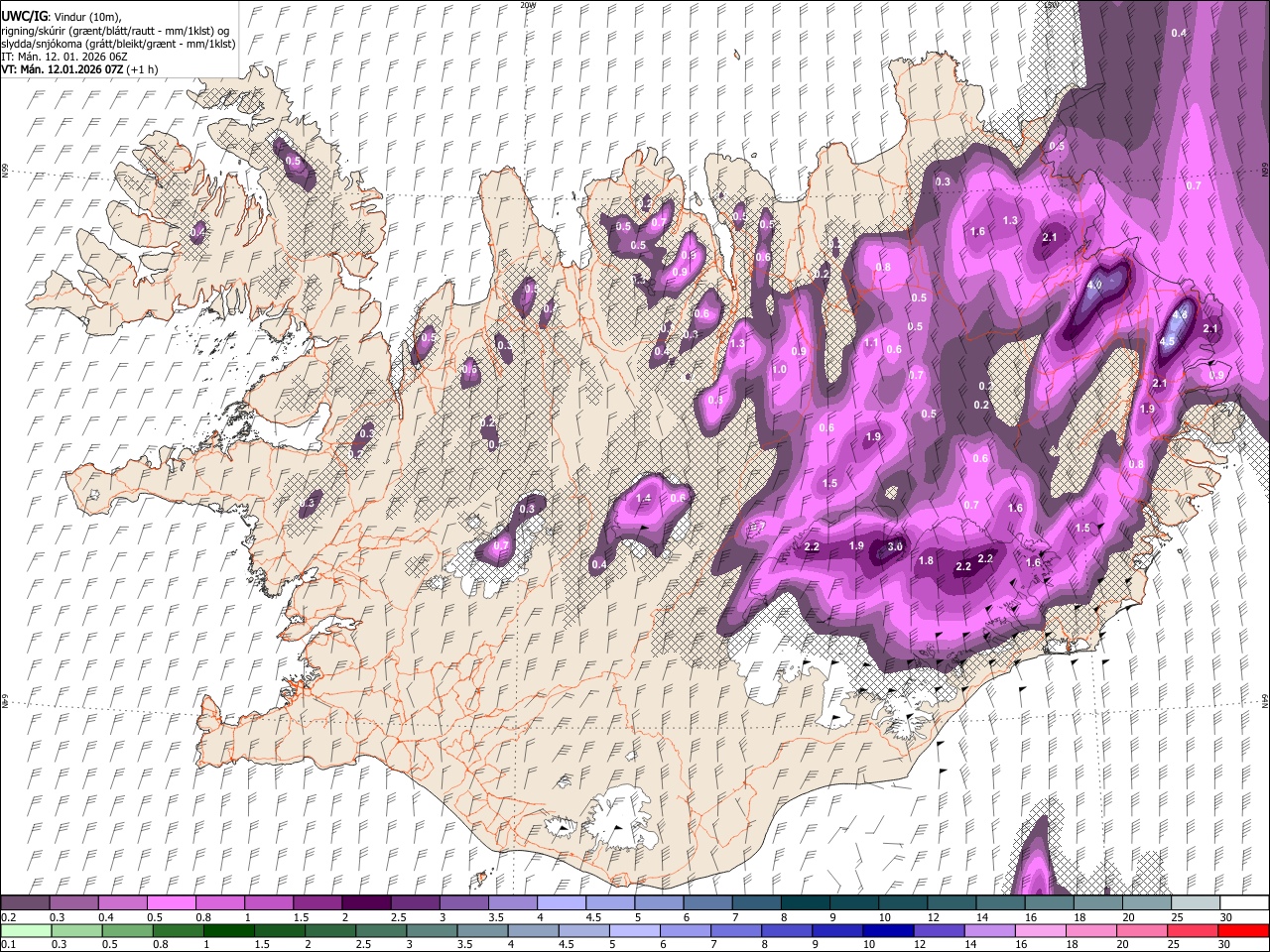Click the snow scale swatch above 12

(x=952, y=903)
